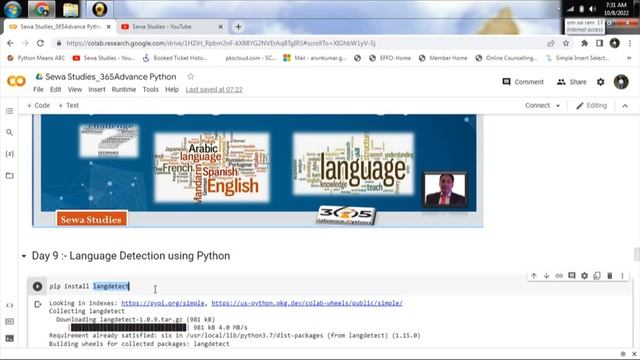Open Last saved revision history link
This screenshot has height=360, width=640.
coord(214,89)
